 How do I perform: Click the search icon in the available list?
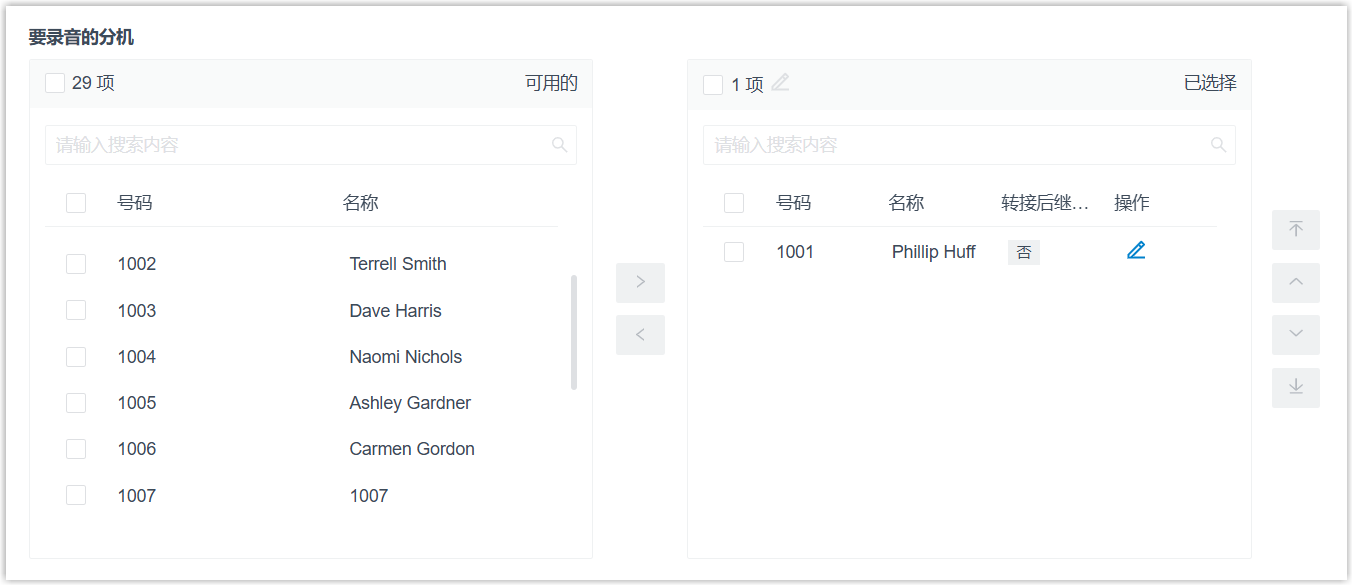pyautogui.click(x=560, y=145)
